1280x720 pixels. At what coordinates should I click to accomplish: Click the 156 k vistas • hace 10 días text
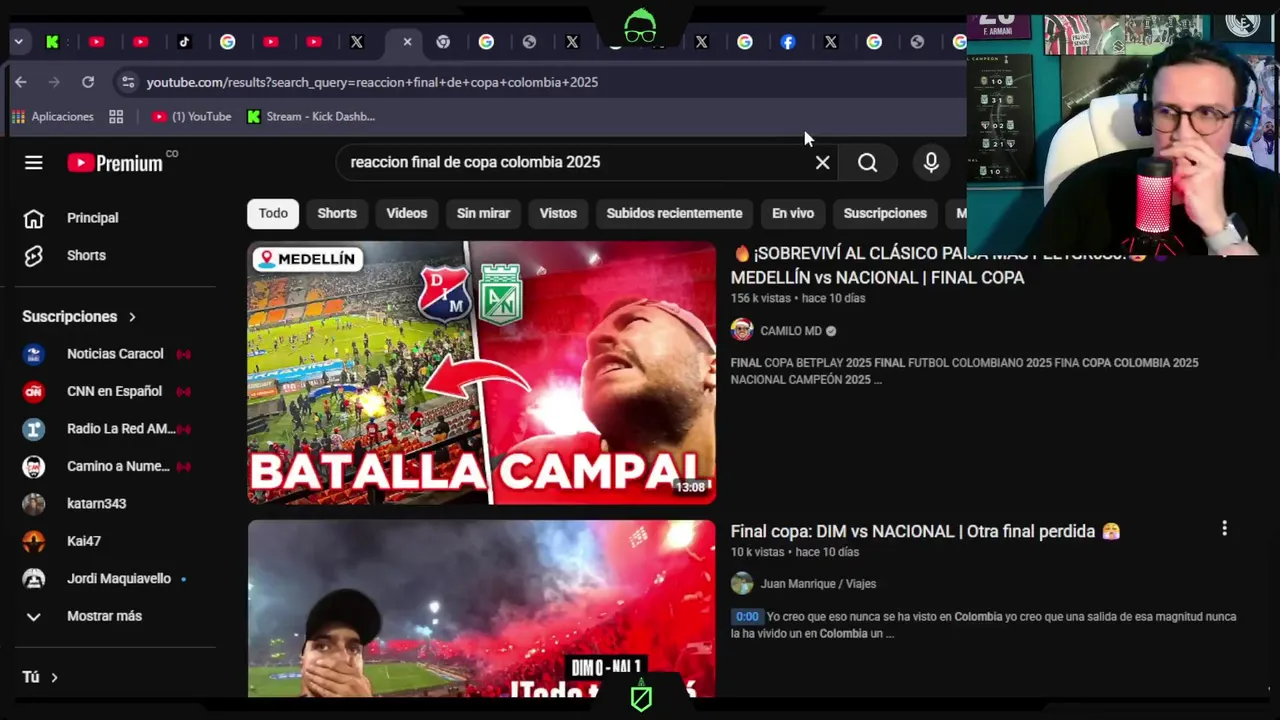(x=798, y=298)
